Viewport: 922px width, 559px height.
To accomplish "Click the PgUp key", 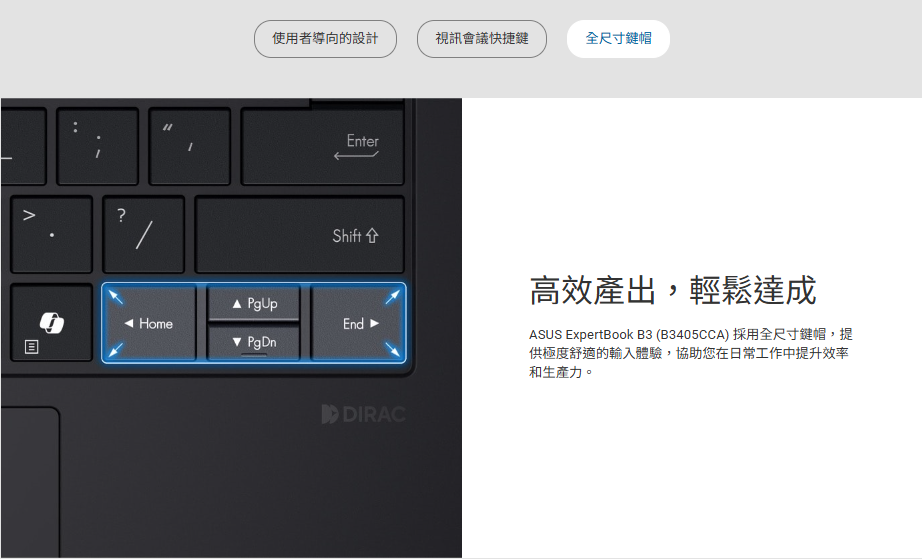I will [254, 303].
